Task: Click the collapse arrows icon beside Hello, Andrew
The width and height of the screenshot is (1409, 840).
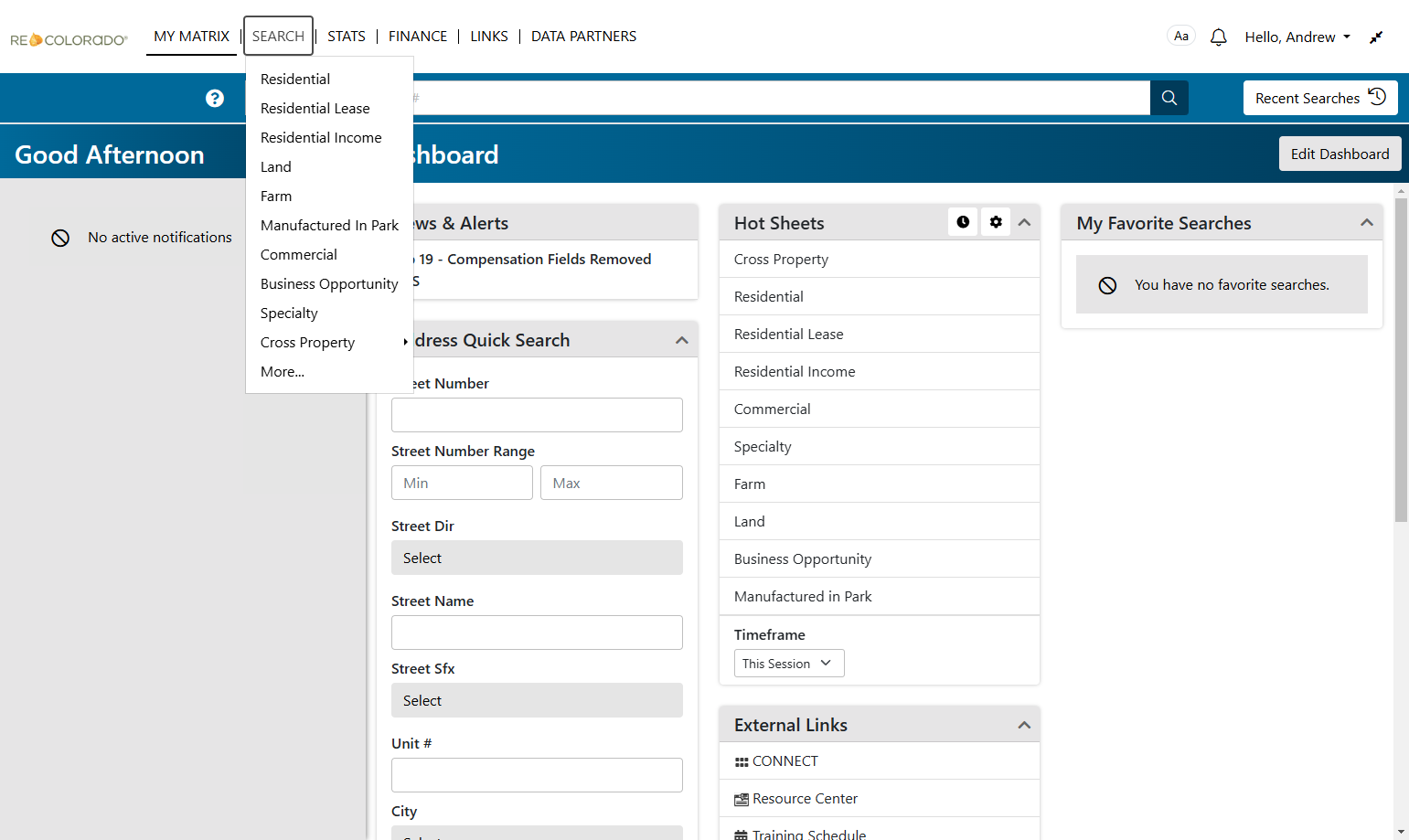Action: coord(1376,37)
